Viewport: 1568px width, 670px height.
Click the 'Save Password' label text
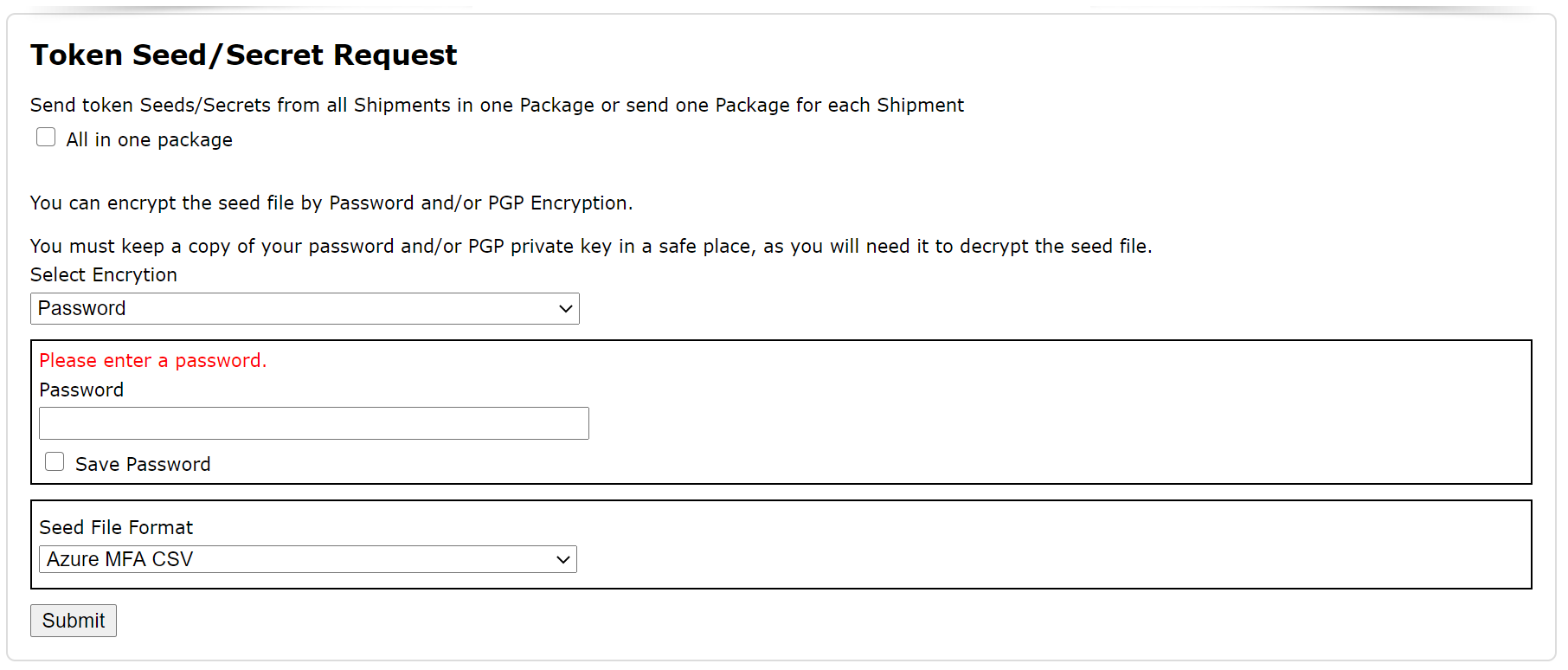pyautogui.click(x=143, y=465)
